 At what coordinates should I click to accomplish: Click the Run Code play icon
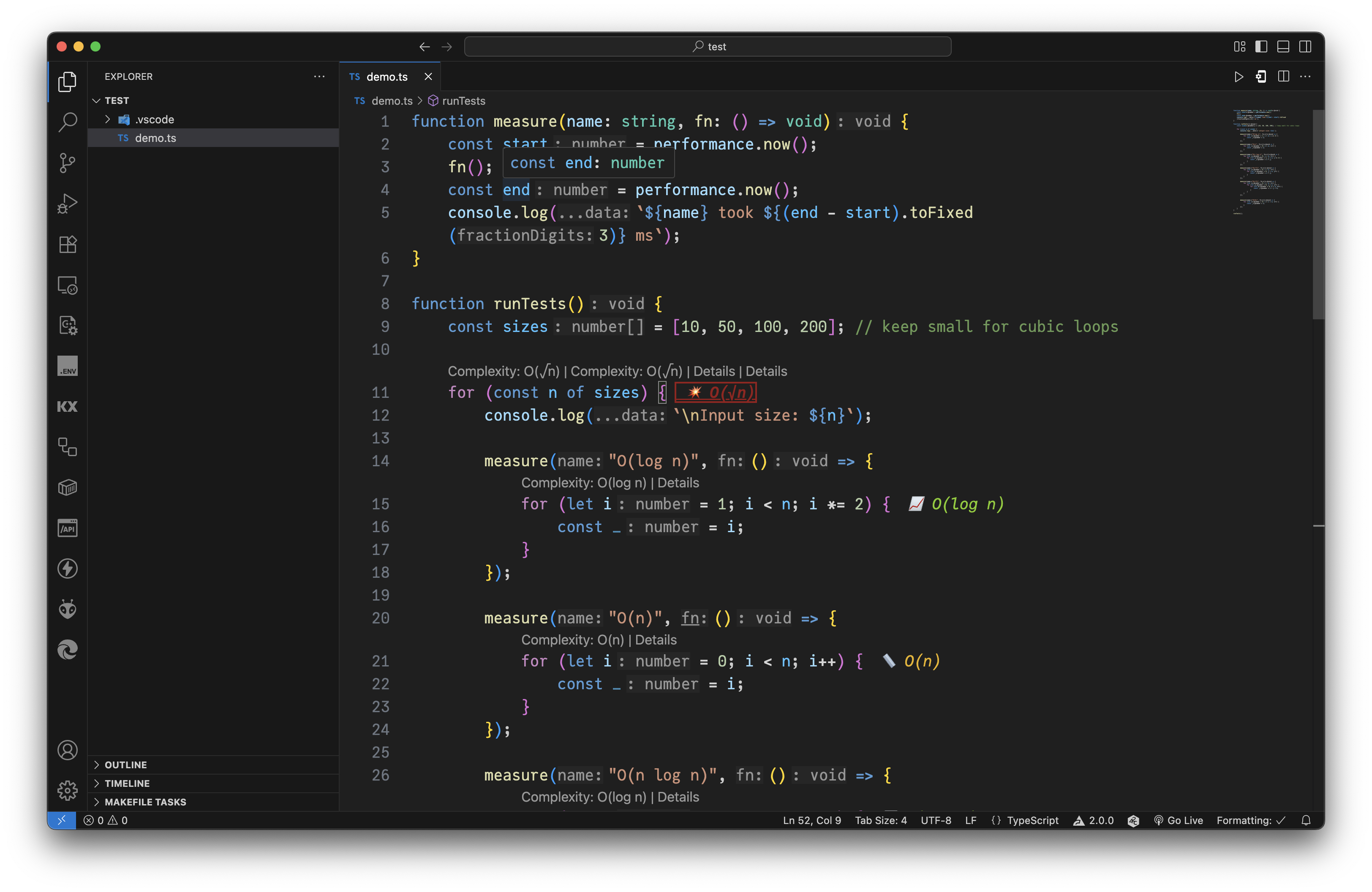pyautogui.click(x=1238, y=76)
